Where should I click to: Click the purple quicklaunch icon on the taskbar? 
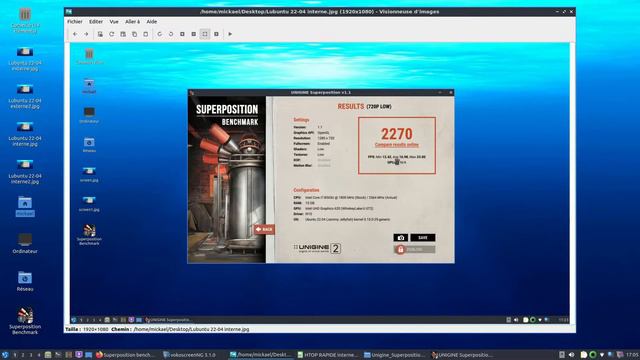[79, 355]
